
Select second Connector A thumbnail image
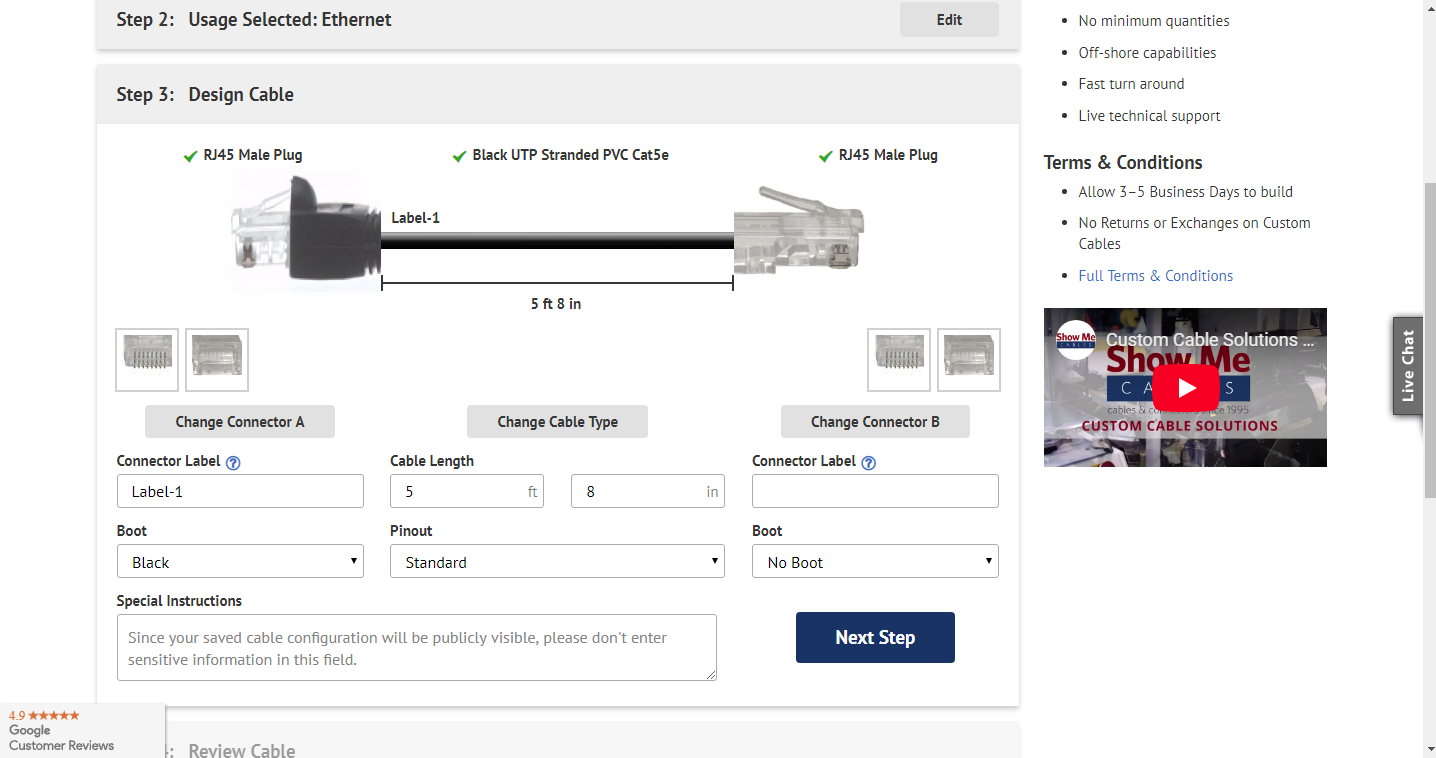click(217, 360)
